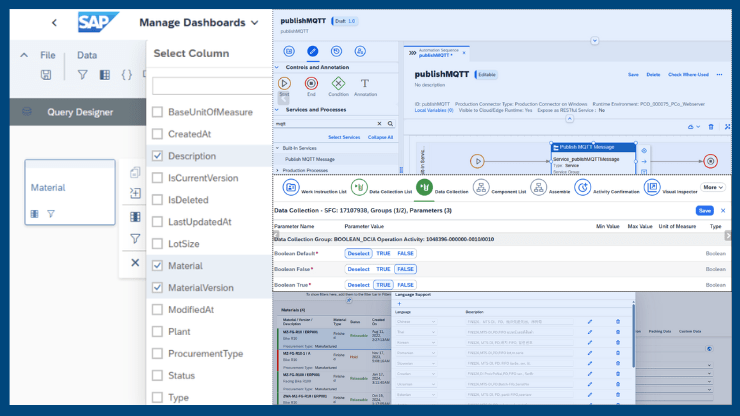Clear the mqtt search with its X icon
Image resolution: width=740 pixels, height=416 pixels.
379,124
